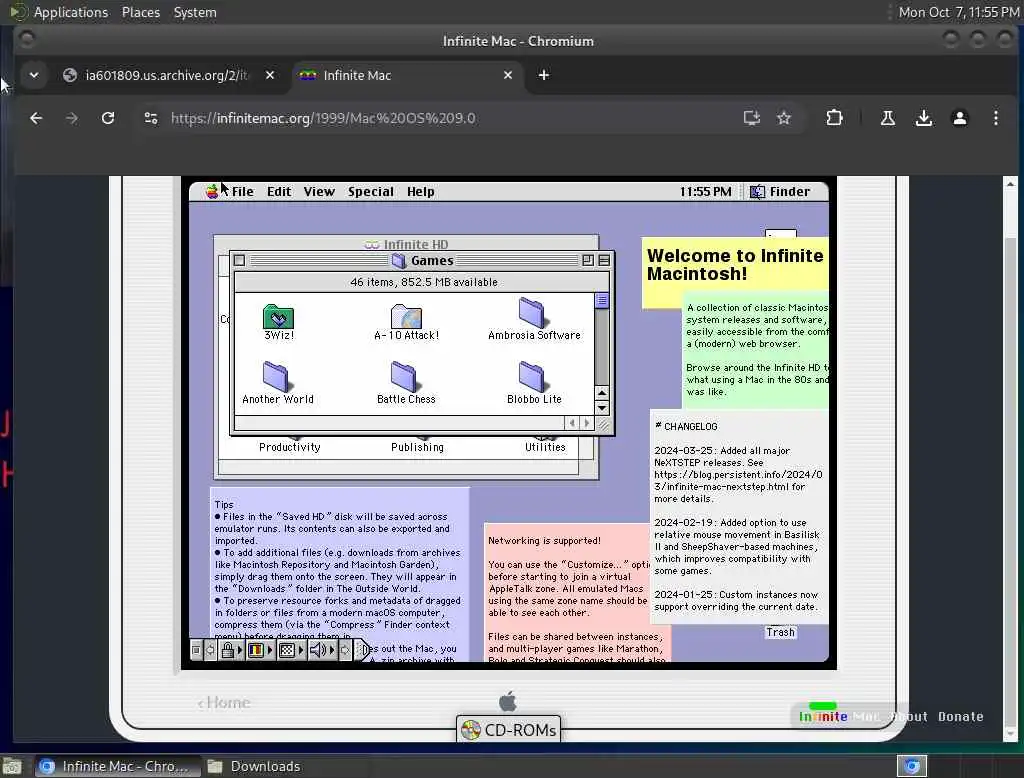
Task: Collapse the Control Strip using its end tab
Action: (364, 650)
